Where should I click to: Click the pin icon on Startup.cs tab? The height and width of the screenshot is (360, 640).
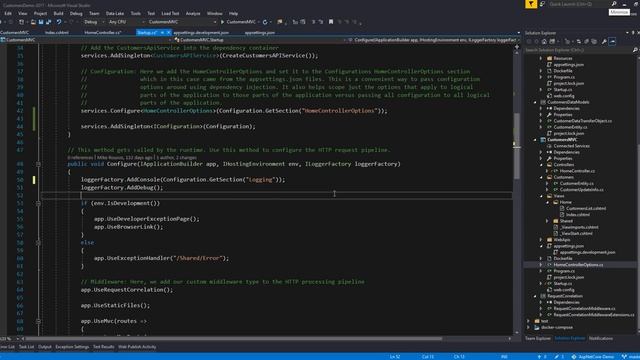(x=162, y=32)
